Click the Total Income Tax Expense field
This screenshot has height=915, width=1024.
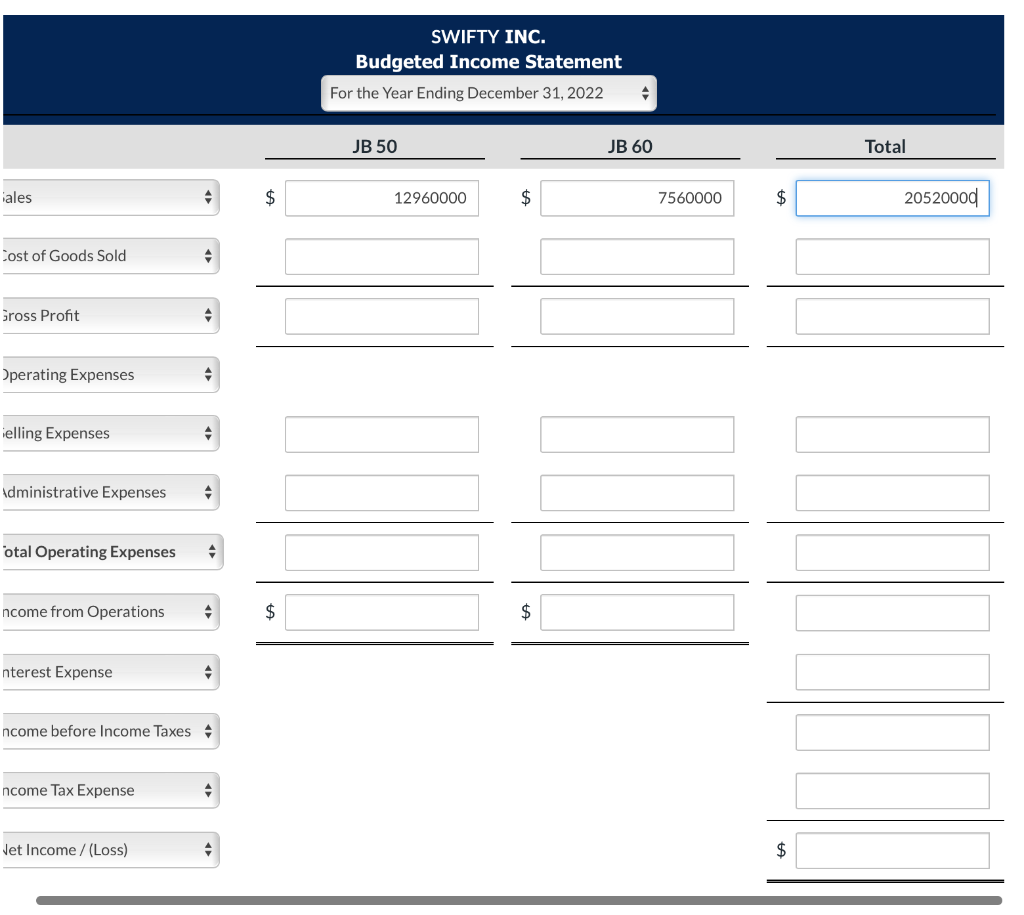(893, 791)
